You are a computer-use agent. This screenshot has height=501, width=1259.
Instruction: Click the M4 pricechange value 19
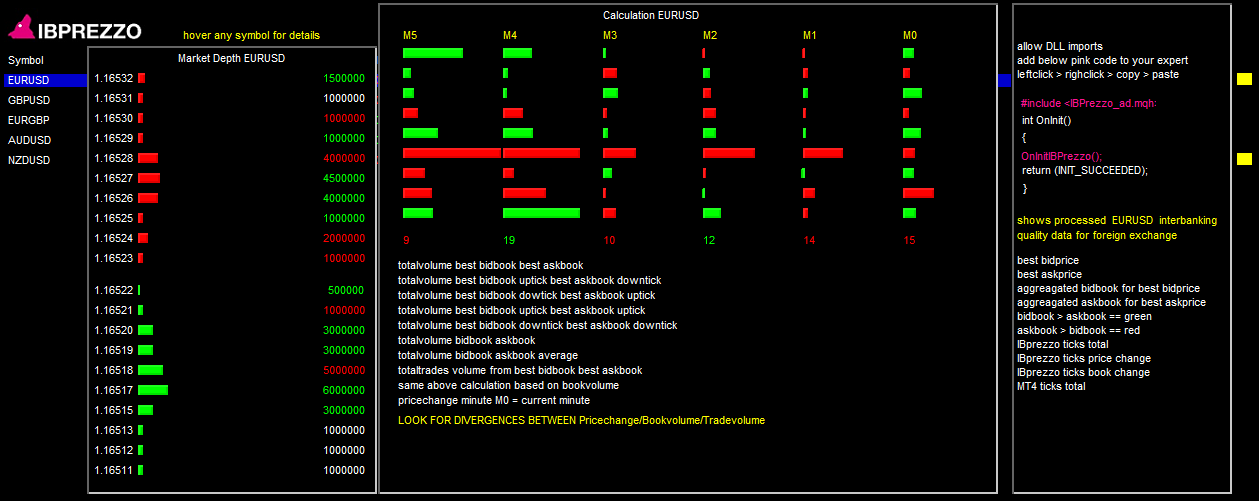(509, 240)
